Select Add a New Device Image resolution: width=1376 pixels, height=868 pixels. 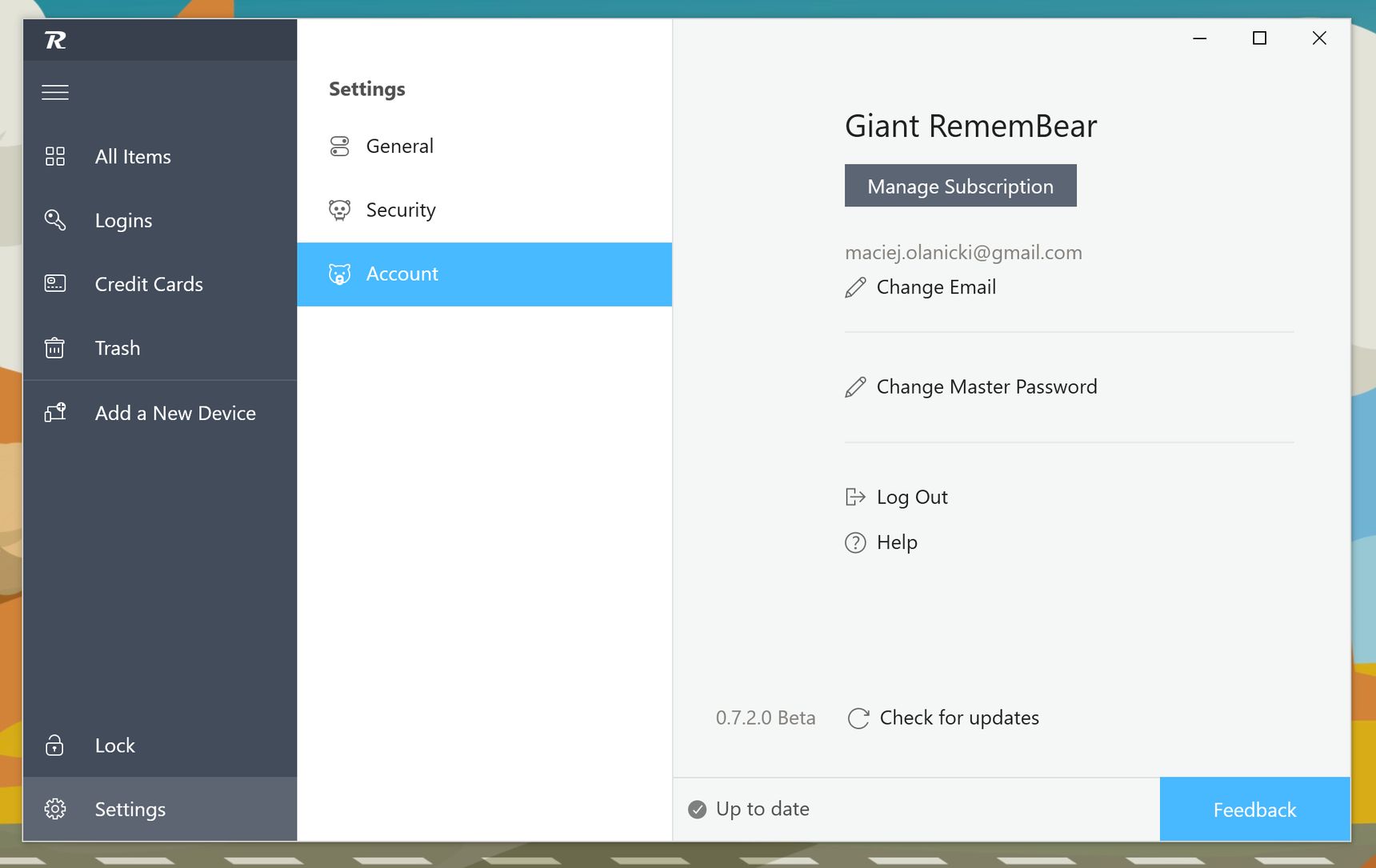[x=160, y=413]
